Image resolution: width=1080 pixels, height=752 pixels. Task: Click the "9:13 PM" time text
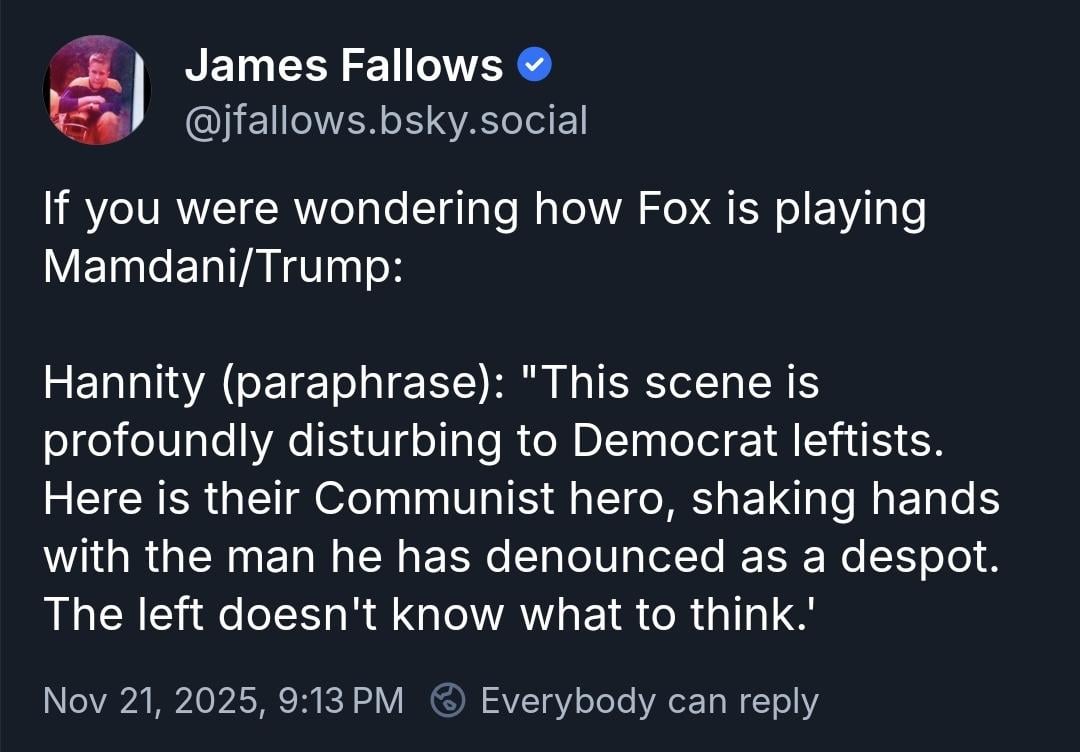click(341, 700)
